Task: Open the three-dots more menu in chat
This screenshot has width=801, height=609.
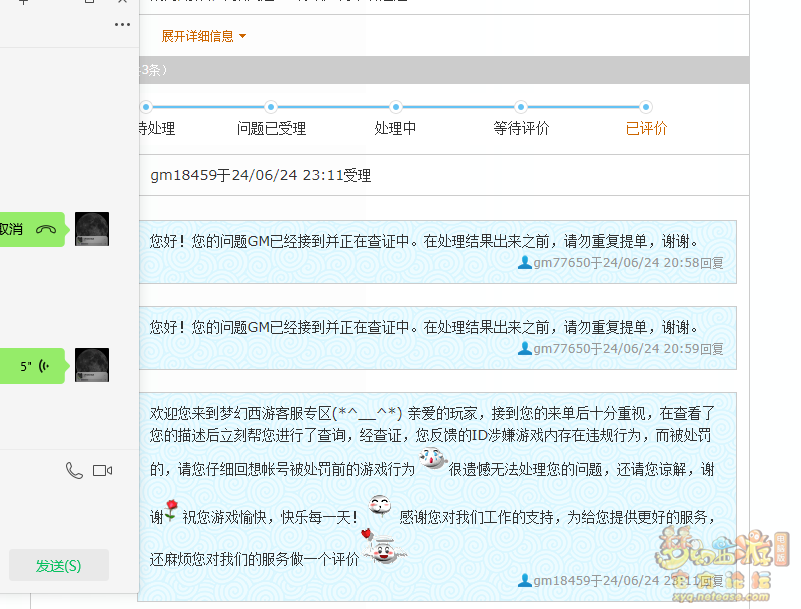Action: click(x=122, y=25)
